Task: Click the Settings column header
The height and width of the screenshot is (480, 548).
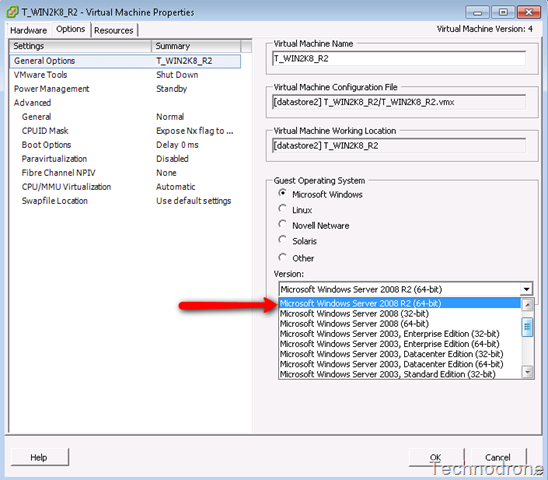Action: coord(80,46)
